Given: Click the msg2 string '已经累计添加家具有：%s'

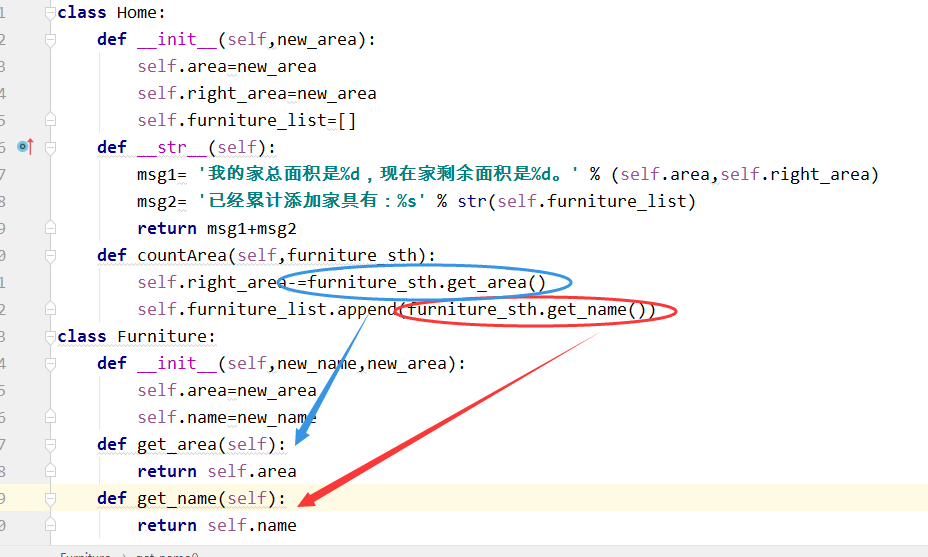Looking at the screenshot, I should (312, 201).
